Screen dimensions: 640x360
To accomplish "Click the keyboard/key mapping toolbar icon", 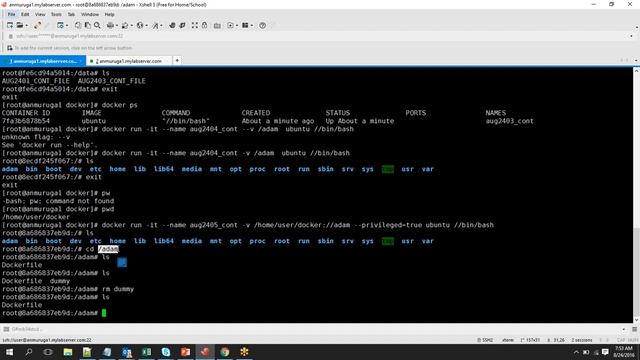I will [217, 25].
